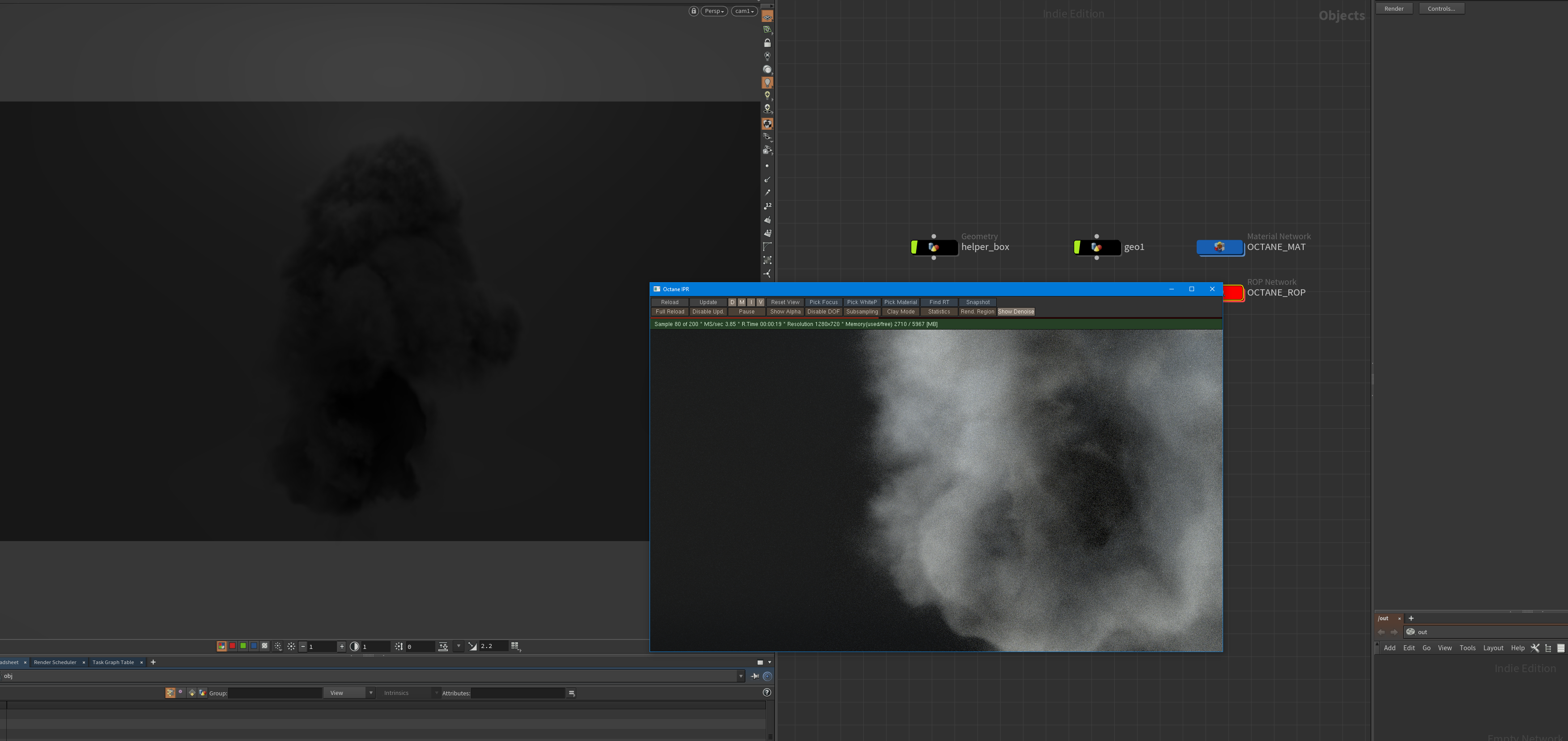Toggle Subsampling in Octane IPR

862,312
